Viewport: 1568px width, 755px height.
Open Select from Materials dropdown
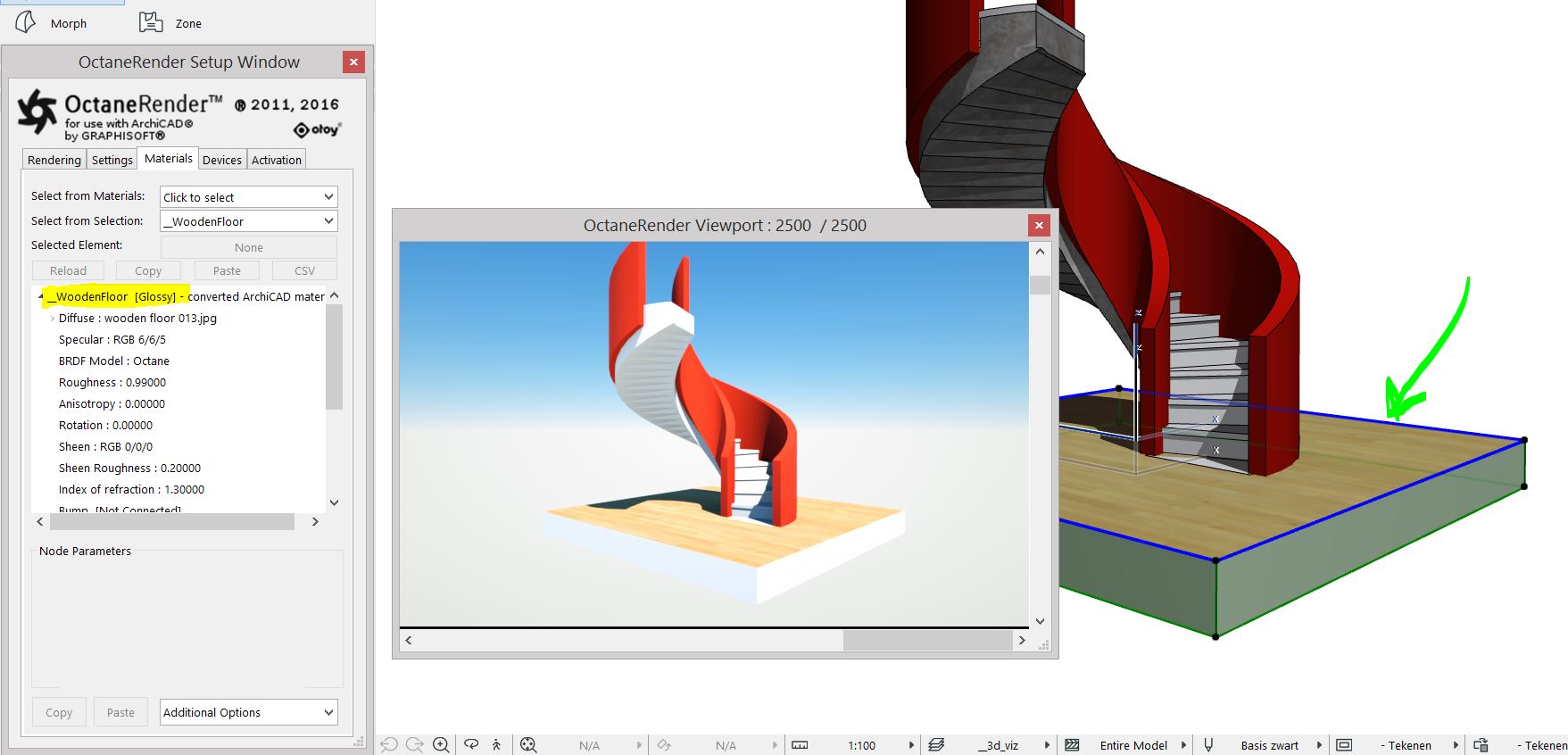click(x=249, y=197)
